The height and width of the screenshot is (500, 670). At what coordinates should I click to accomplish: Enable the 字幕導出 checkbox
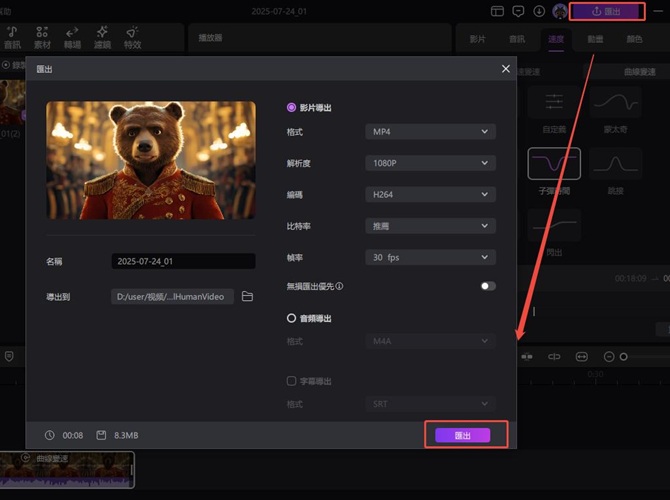pos(291,381)
